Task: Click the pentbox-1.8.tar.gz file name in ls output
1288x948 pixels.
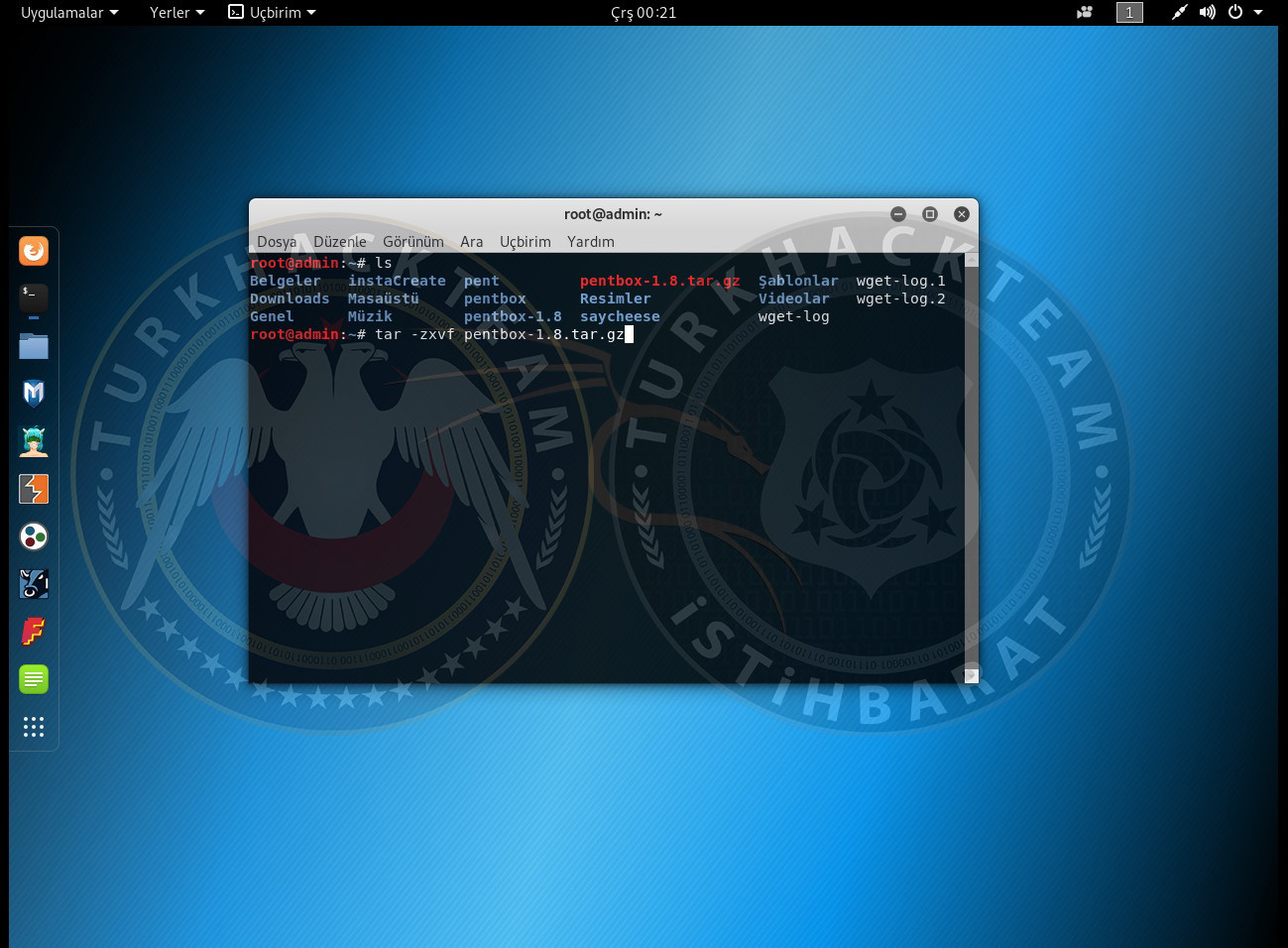Action: pyautogui.click(x=660, y=281)
